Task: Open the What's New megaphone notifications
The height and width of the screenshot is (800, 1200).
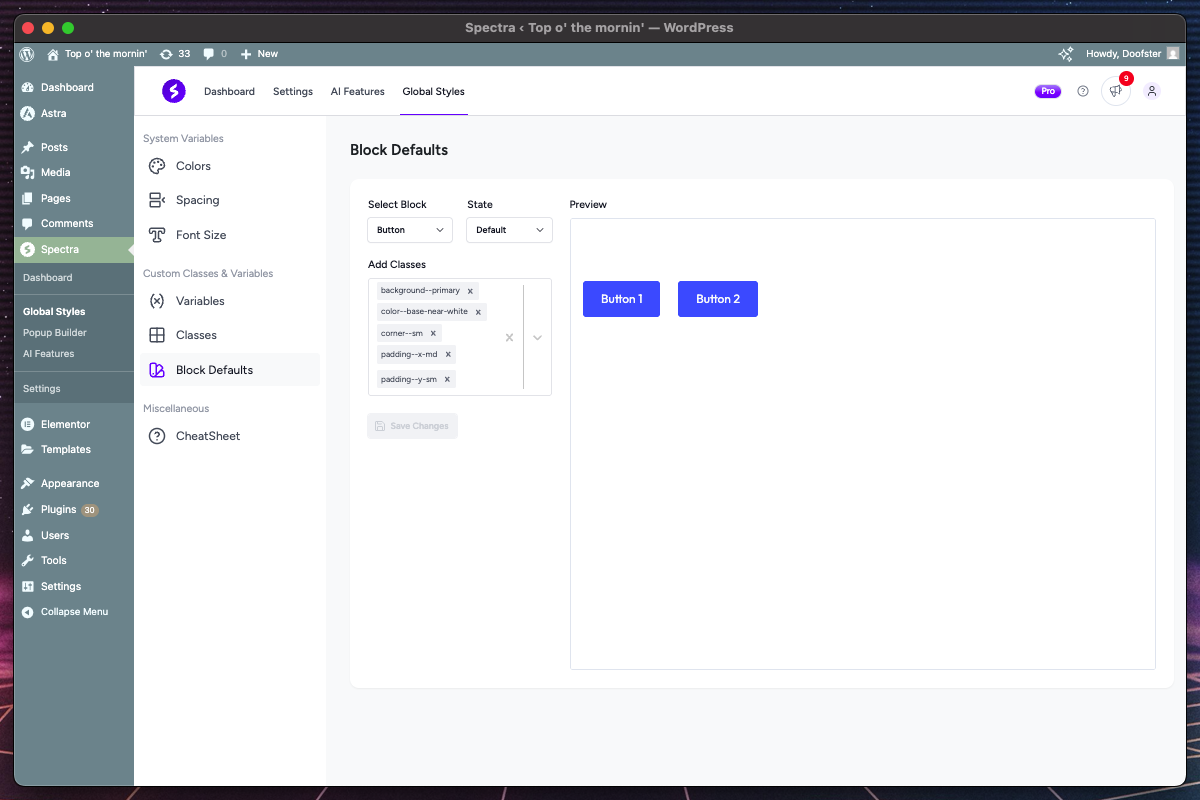Action: click(x=1116, y=91)
